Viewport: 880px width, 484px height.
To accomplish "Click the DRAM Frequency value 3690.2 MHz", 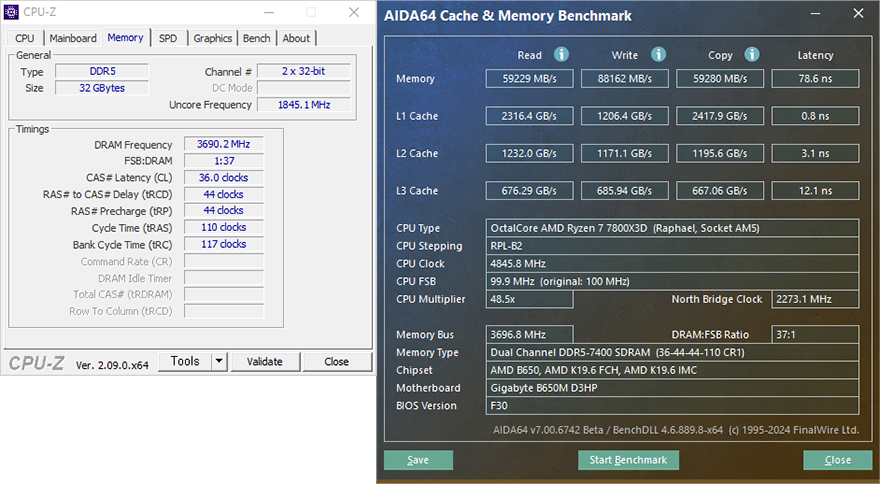I will click(223, 144).
